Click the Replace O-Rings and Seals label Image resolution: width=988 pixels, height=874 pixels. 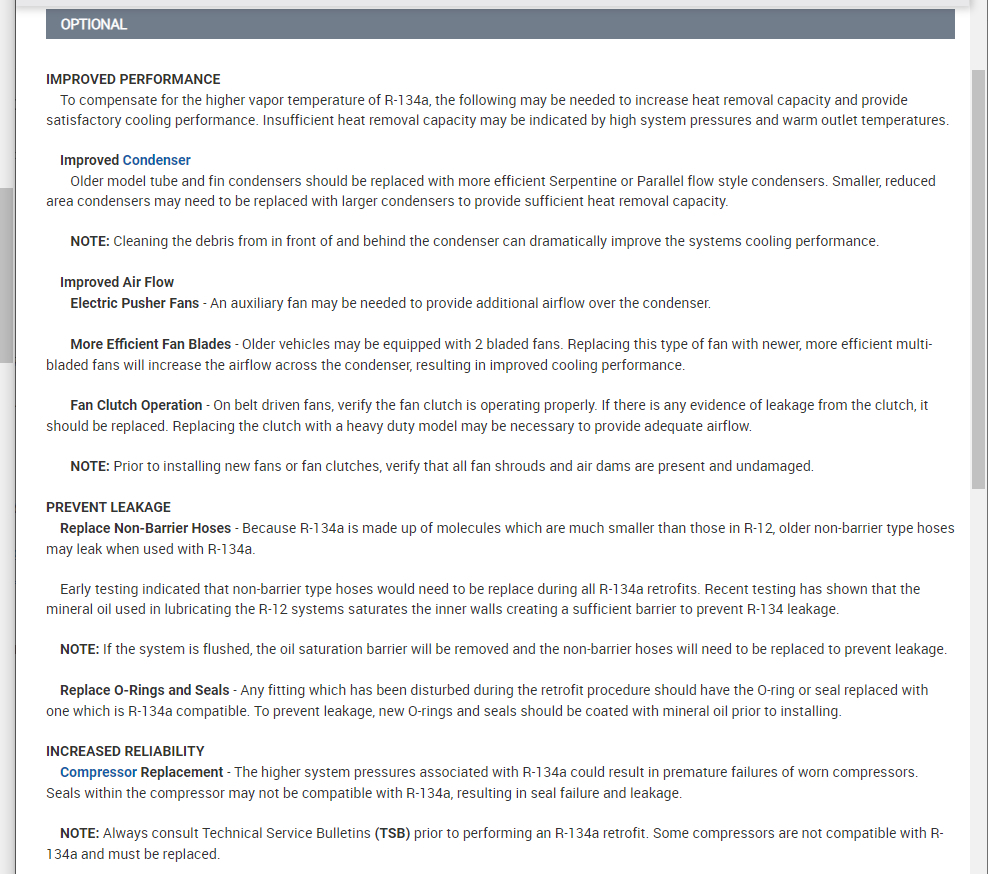coord(144,690)
